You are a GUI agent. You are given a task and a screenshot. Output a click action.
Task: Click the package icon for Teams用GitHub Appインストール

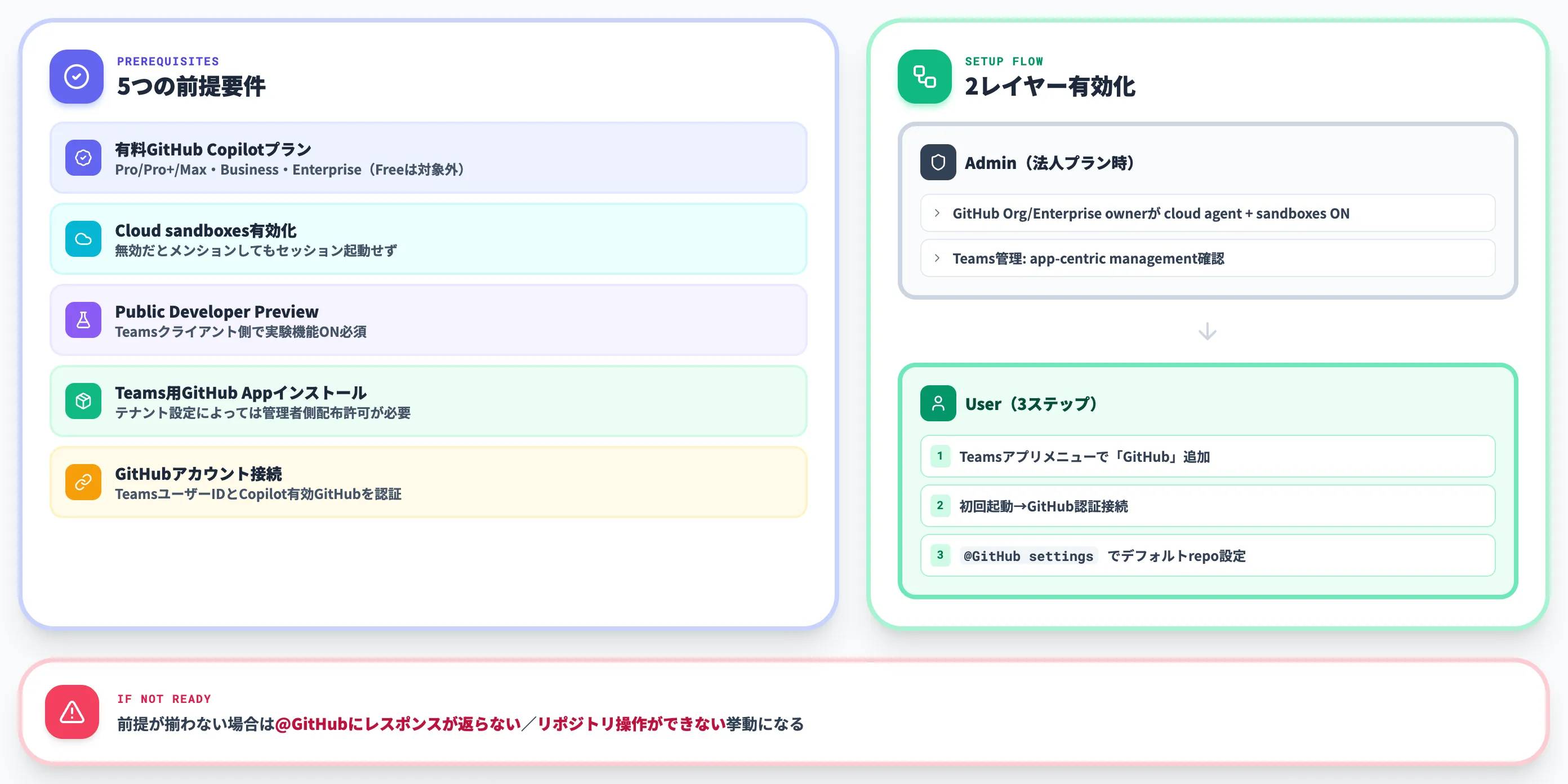(x=83, y=401)
